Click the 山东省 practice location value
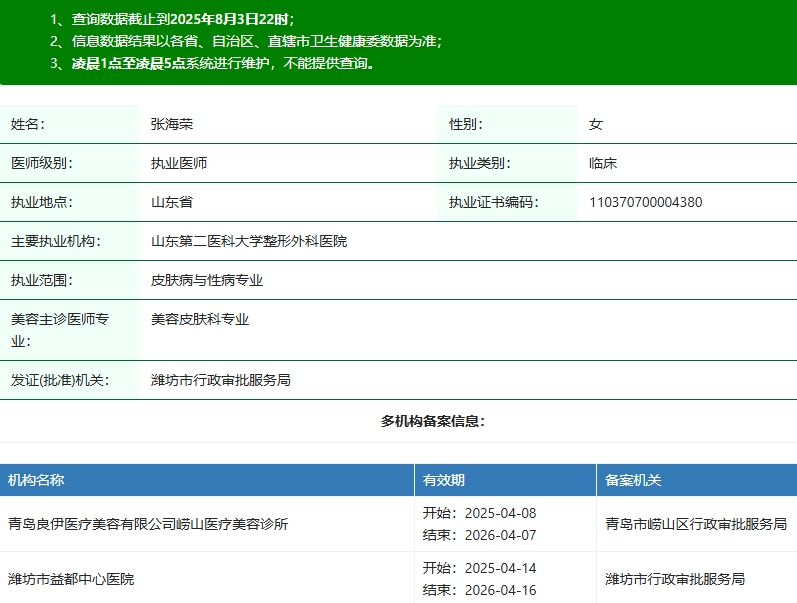The image size is (797, 603). [172, 202]
